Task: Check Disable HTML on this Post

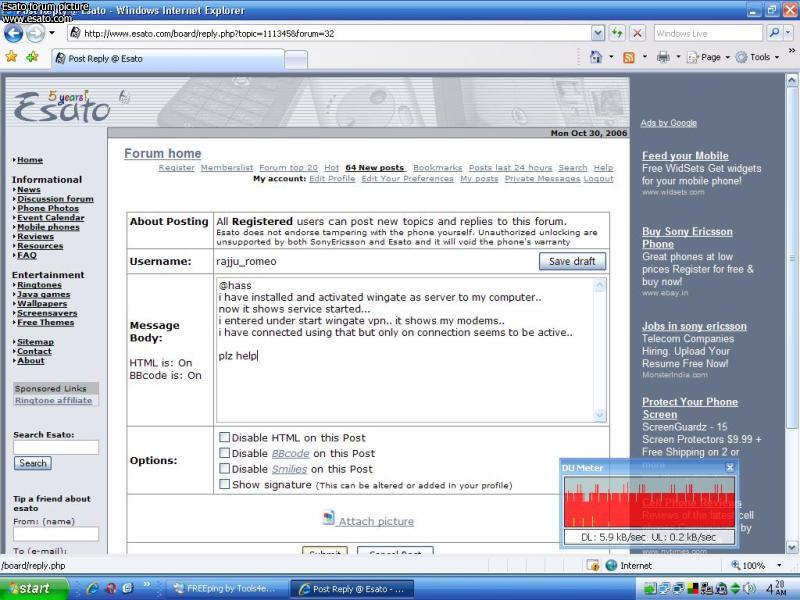Action: coord(224,437)
